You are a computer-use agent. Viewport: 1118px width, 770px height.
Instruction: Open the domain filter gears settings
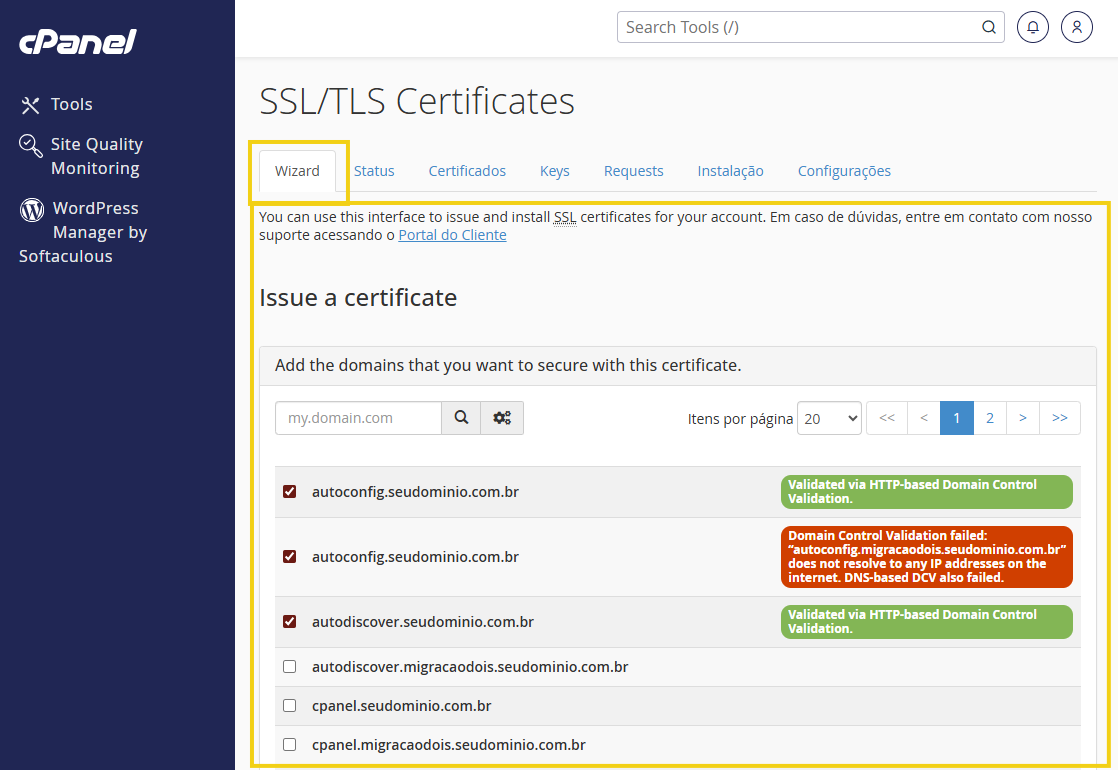tap(502, 418)
